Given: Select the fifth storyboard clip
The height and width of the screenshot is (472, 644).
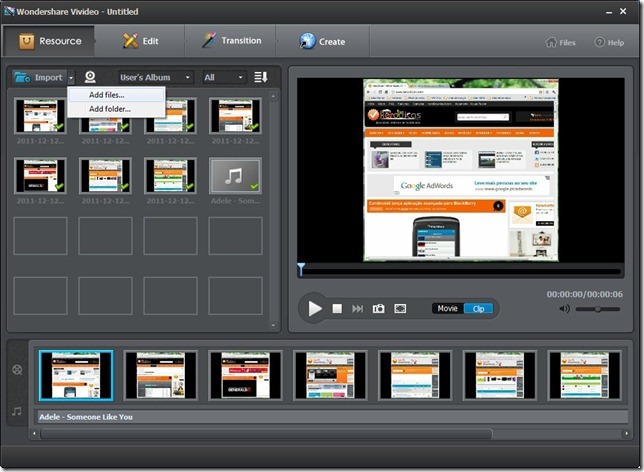Looking at the screenshot, I should pyautogui.click(x=415, y=375).
